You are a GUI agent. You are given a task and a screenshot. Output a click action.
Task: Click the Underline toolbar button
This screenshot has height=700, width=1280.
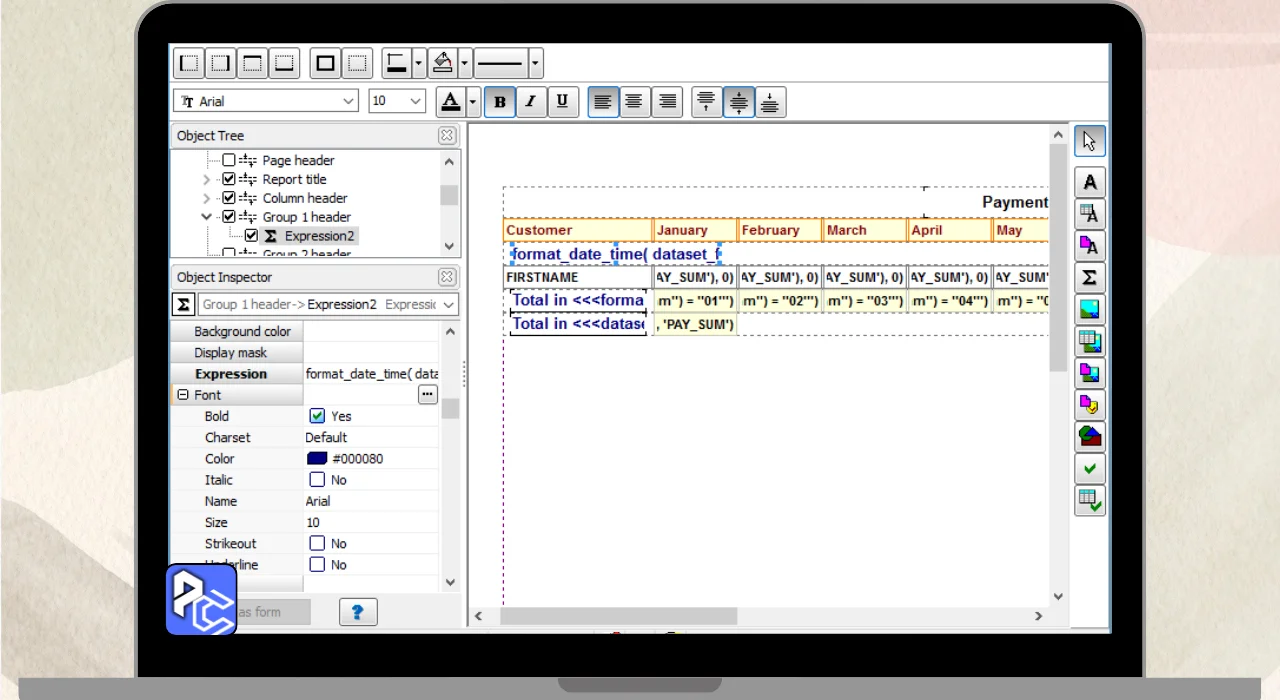pos(562,101)
